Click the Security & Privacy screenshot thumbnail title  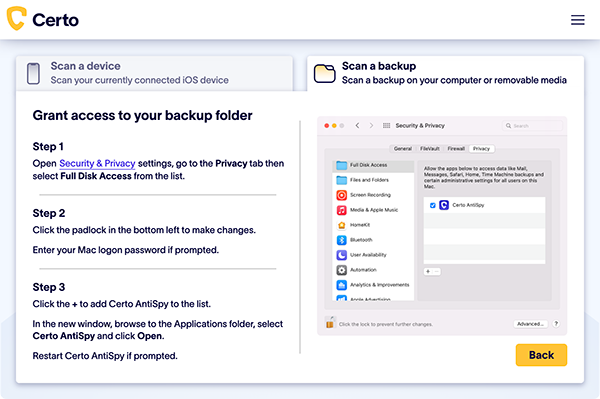(x=420, y=125)
